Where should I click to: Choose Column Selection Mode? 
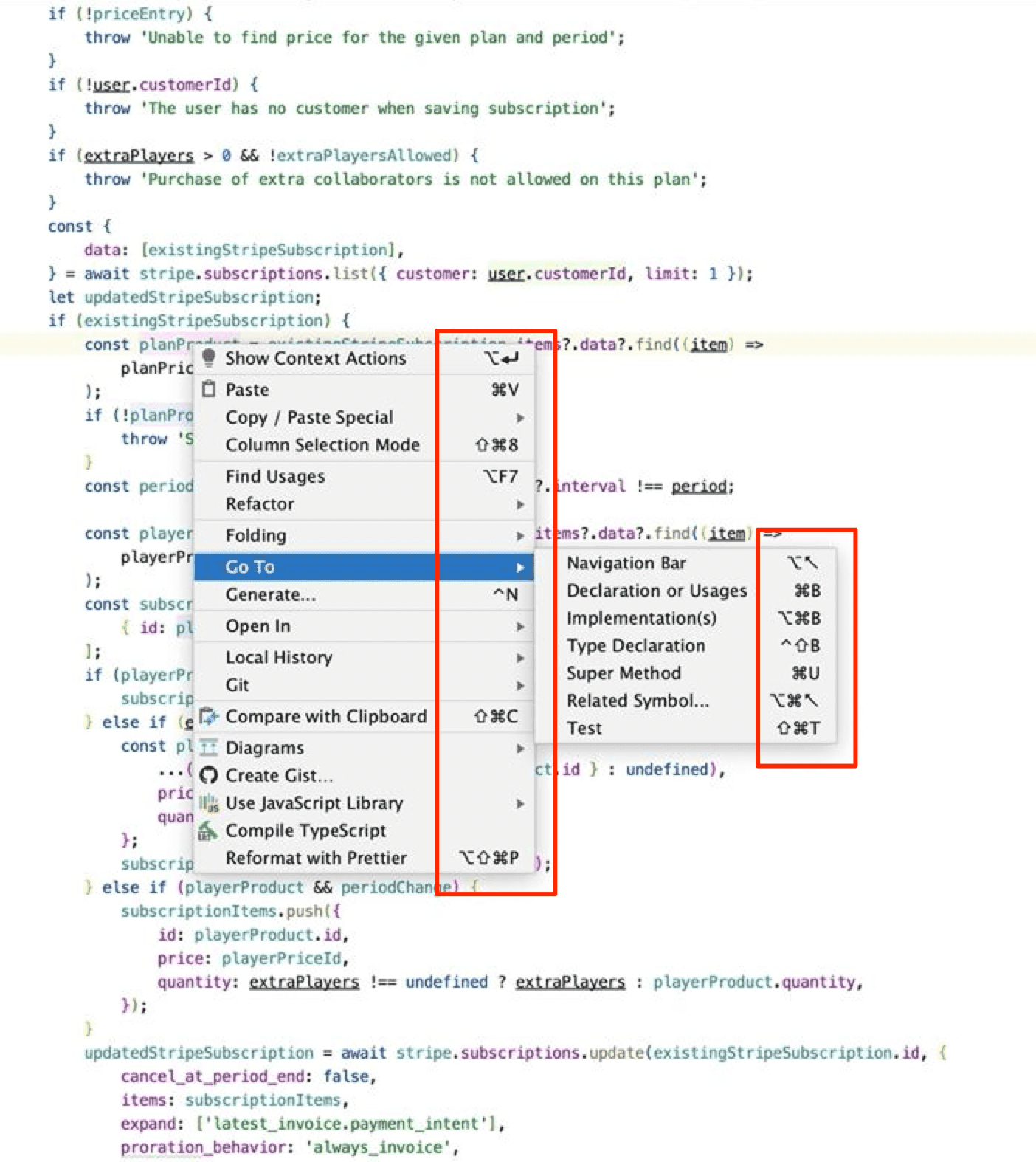pos(364,444)
